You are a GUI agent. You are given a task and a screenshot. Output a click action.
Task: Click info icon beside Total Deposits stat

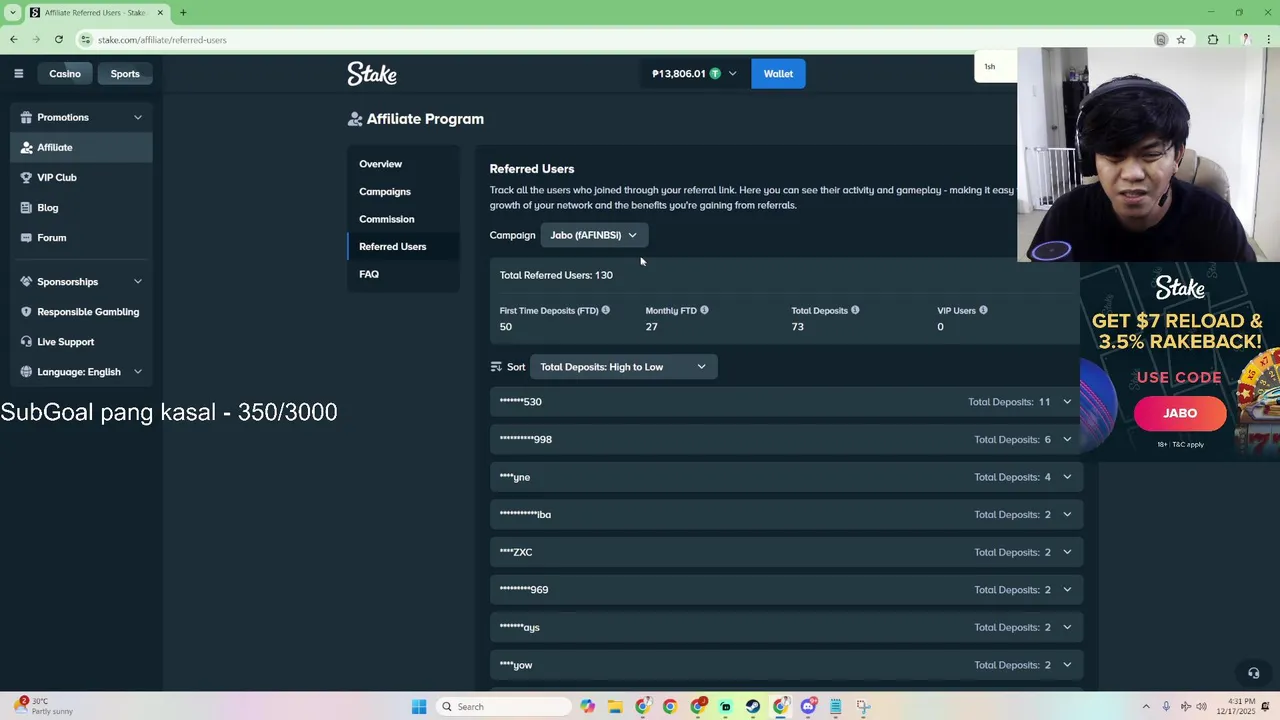(855, 310)
